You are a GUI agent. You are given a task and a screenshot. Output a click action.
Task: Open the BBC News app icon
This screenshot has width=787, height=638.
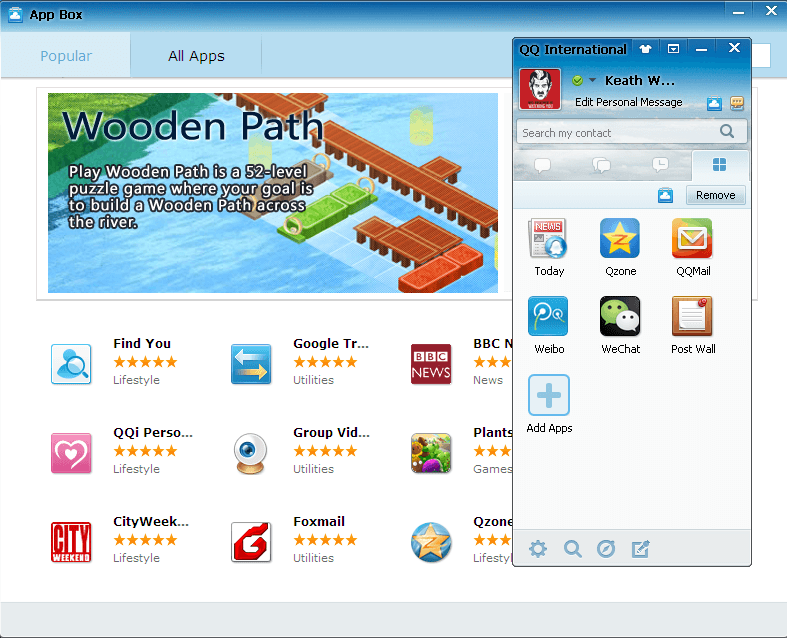click(431, 364)
